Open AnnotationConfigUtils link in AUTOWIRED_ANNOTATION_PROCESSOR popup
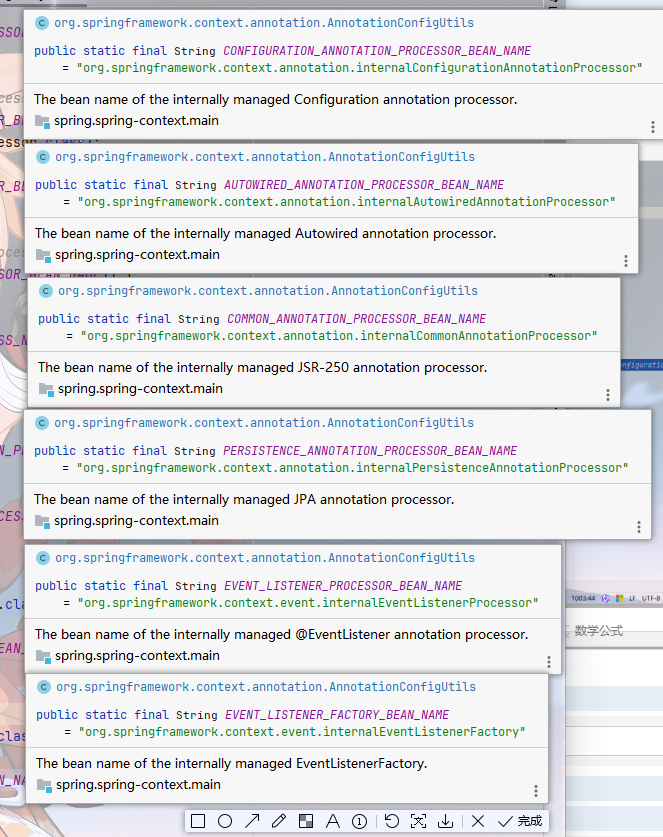This screenshot has width=663, height=837. click(x=265, y=157)
